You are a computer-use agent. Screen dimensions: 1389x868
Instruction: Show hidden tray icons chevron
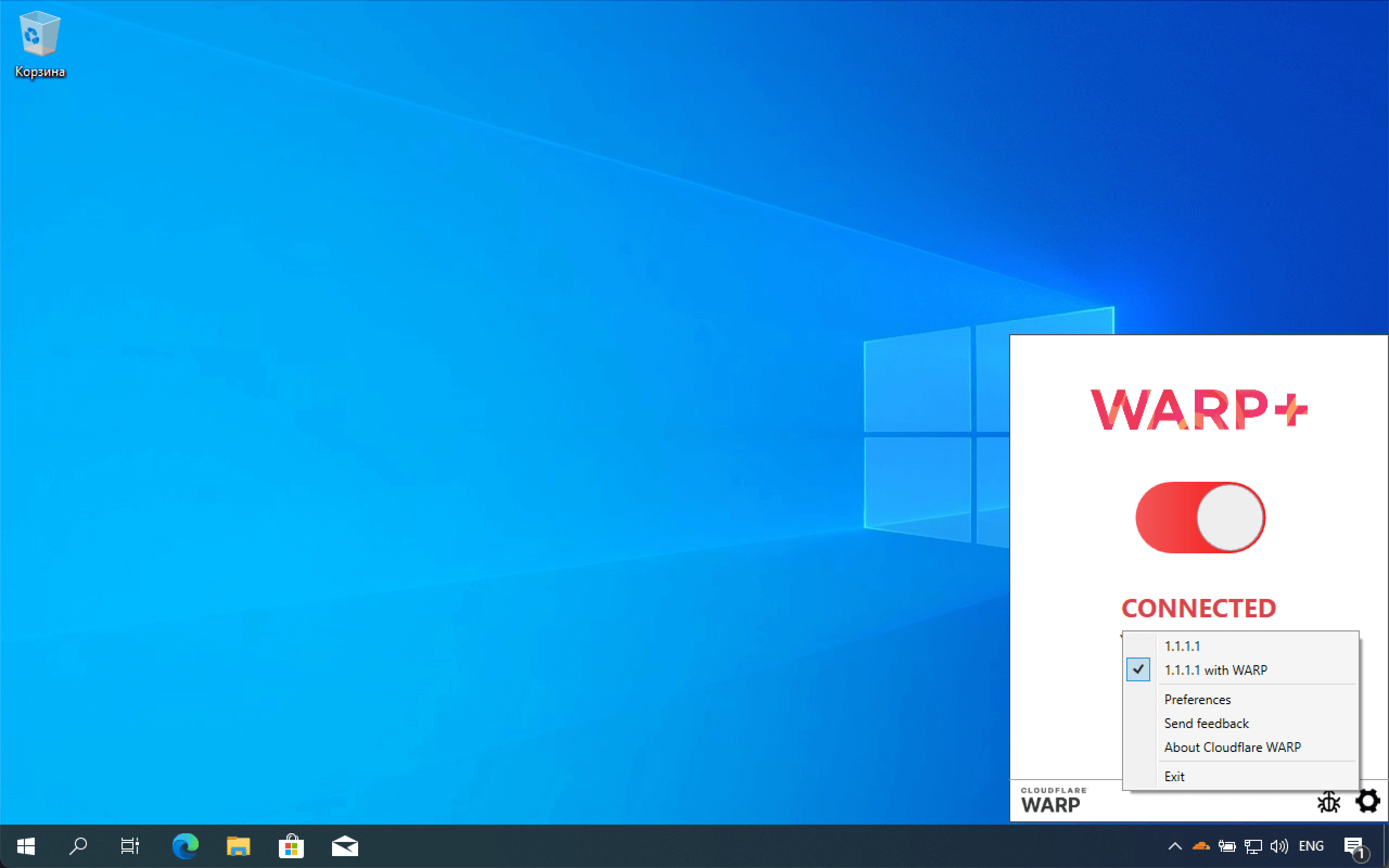1175,846
